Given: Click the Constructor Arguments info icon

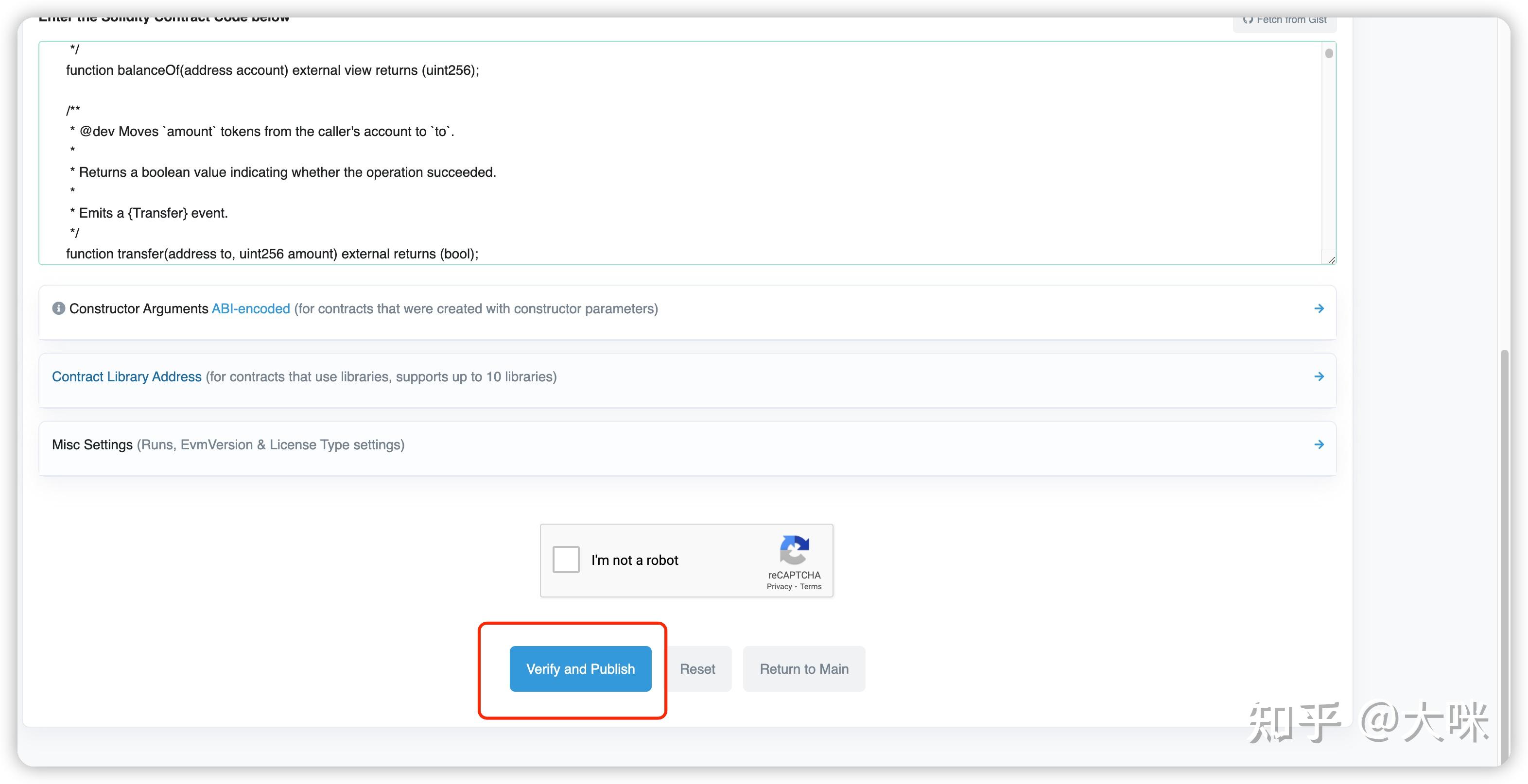Looking at the screenshot, I should [x=58, y=308].
